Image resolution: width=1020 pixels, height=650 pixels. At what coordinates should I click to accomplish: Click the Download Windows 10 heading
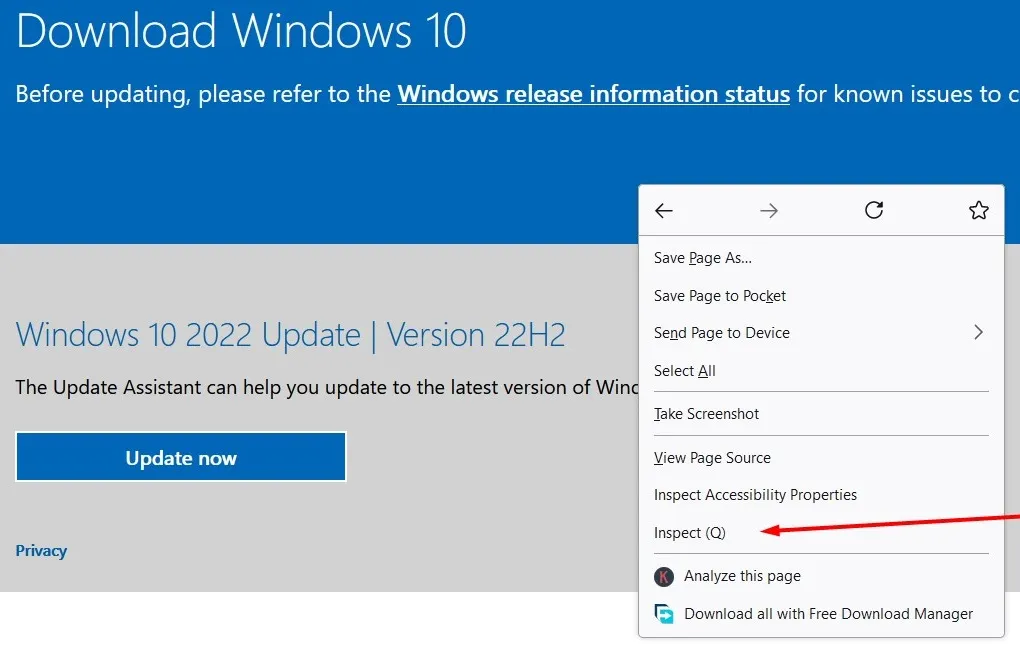(x=241, y=31)
